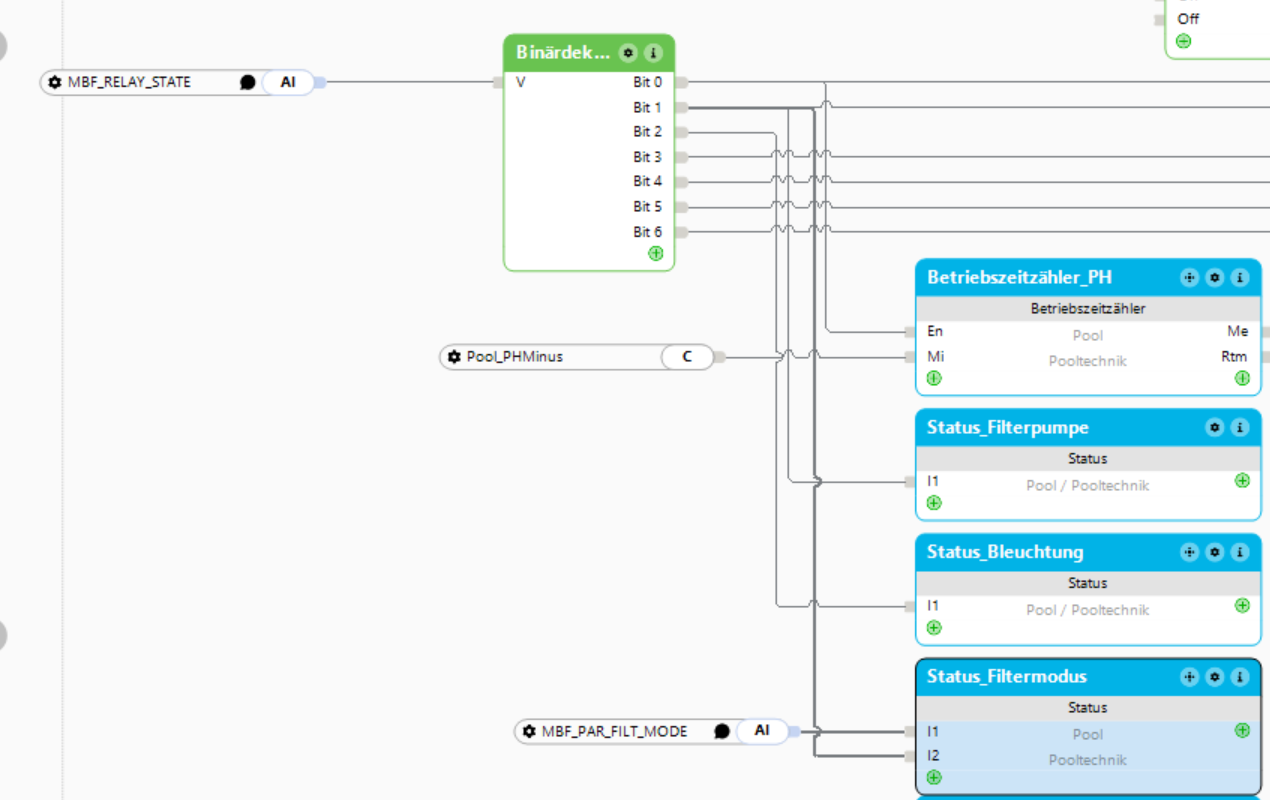Select the MBF_PAR_FILT_MODE input label

coord(614,731)
